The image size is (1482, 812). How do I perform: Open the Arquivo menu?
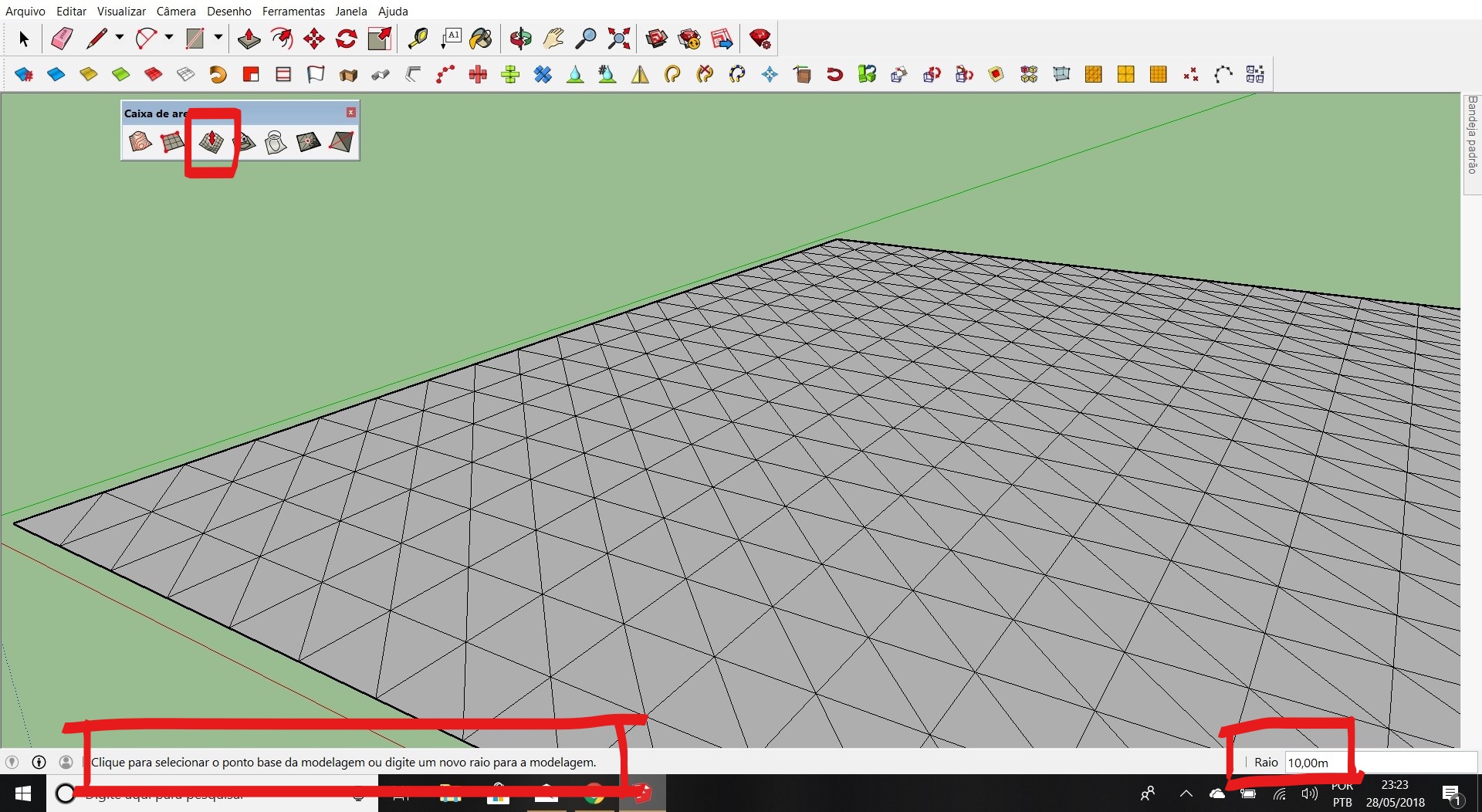[25, 11]
